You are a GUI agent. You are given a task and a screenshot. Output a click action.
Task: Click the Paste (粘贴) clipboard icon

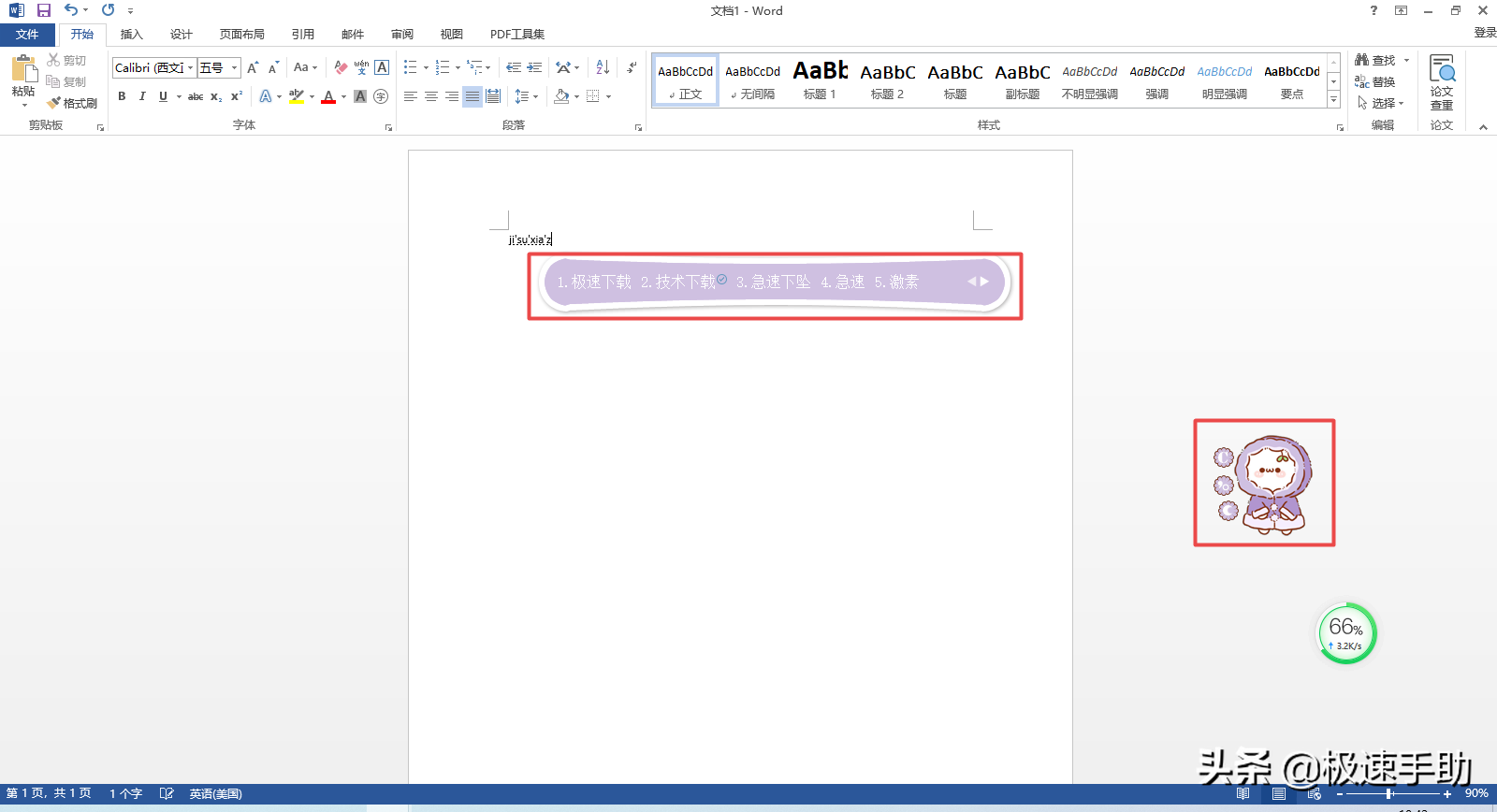point(23,69)
